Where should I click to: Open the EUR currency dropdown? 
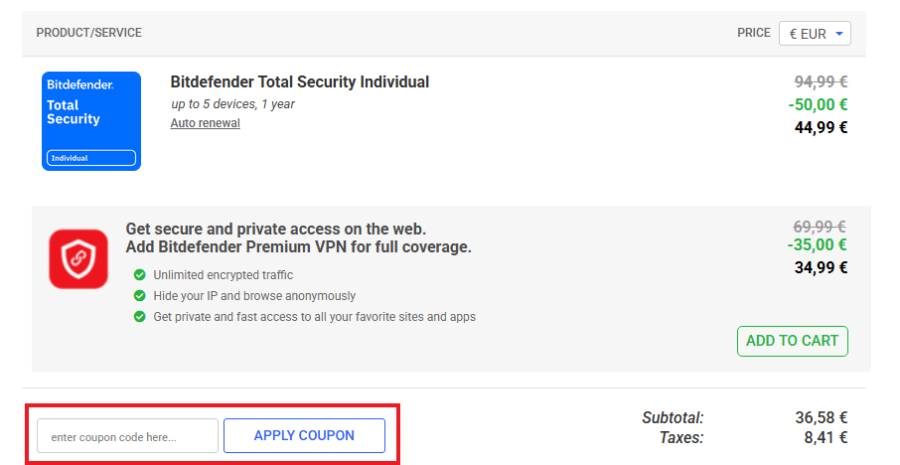pos(814,33)
